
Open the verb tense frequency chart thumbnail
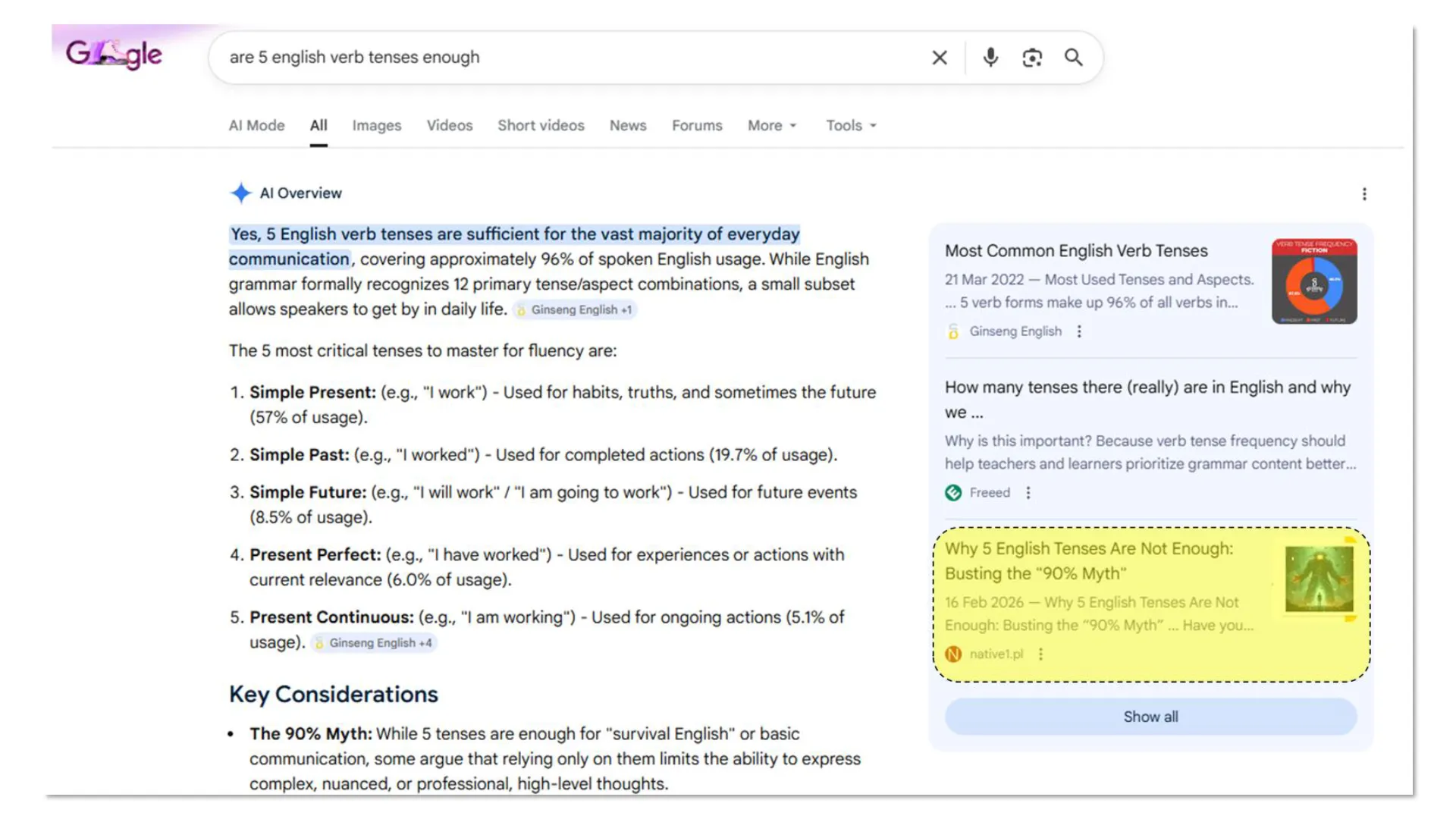coord(1314,281)
